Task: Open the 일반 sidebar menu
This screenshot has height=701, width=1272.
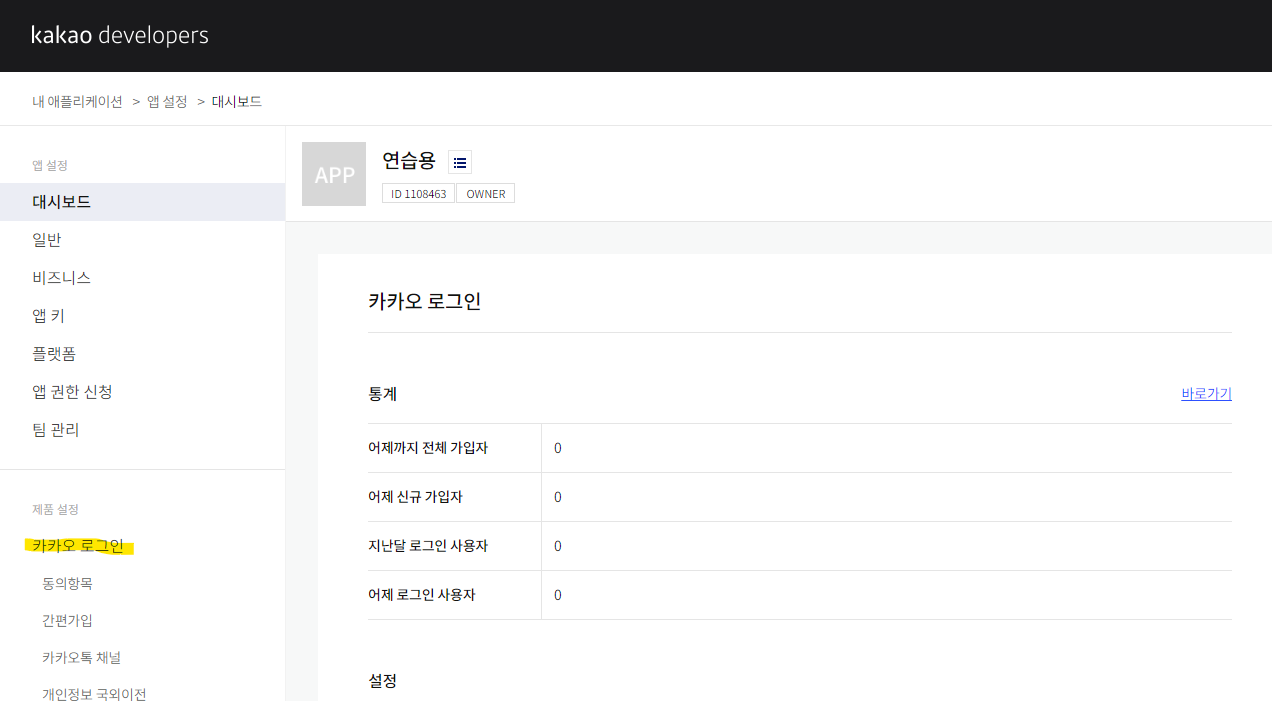Action: (x=142, y=240)
